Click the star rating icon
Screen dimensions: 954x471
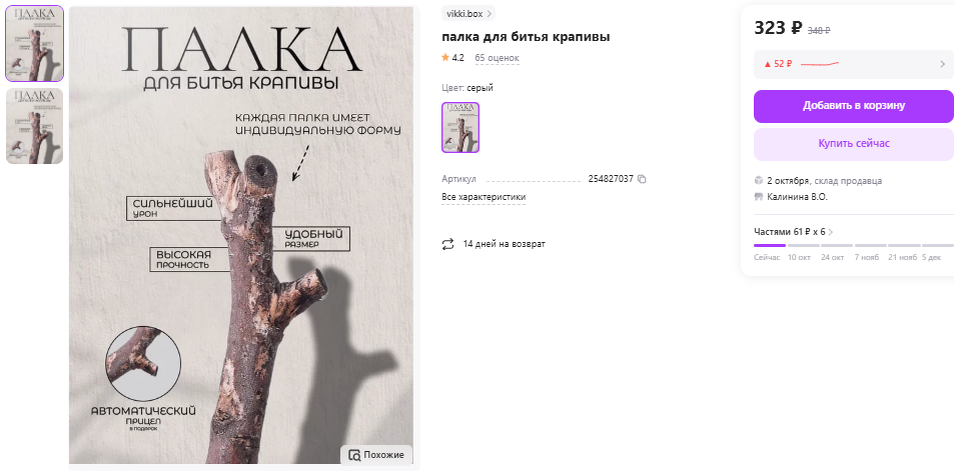[x=445, y=58]
